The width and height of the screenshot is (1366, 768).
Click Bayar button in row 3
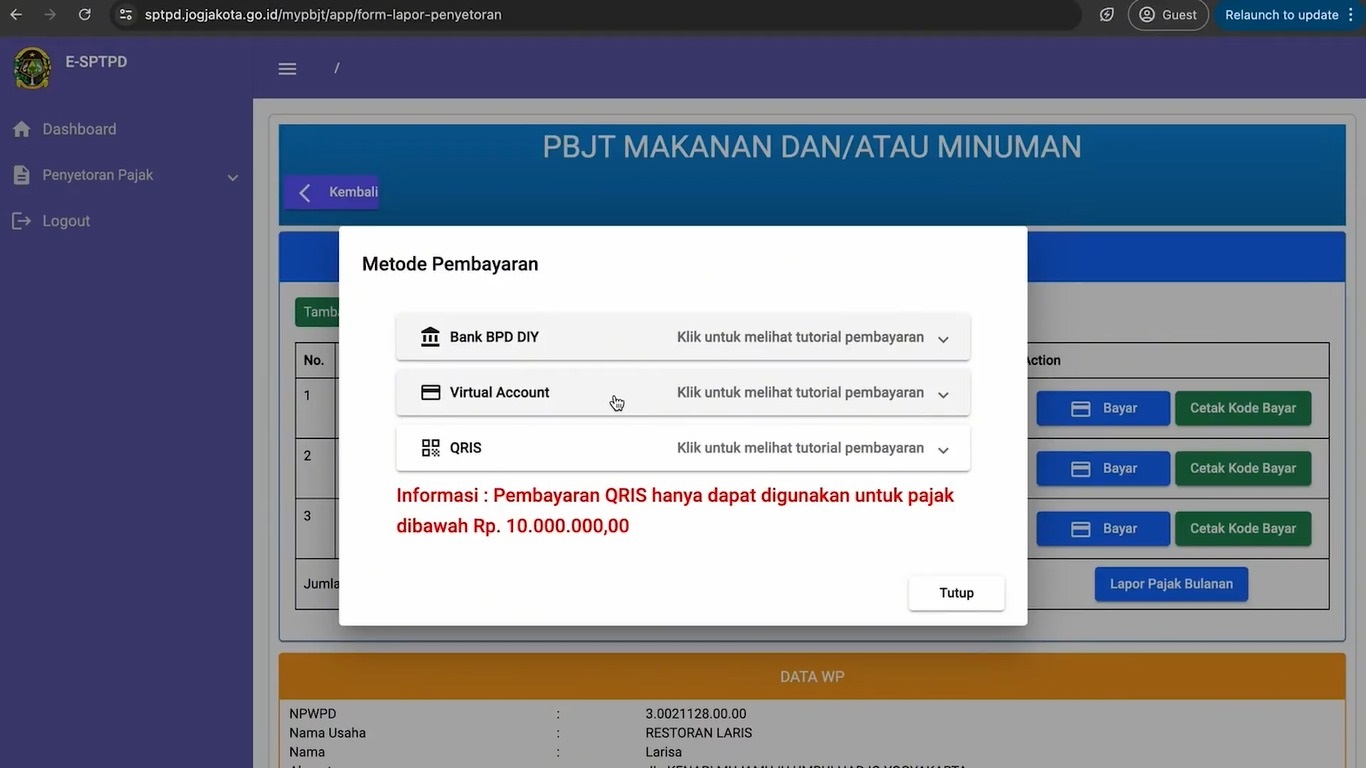click(x=1103, y=528)
